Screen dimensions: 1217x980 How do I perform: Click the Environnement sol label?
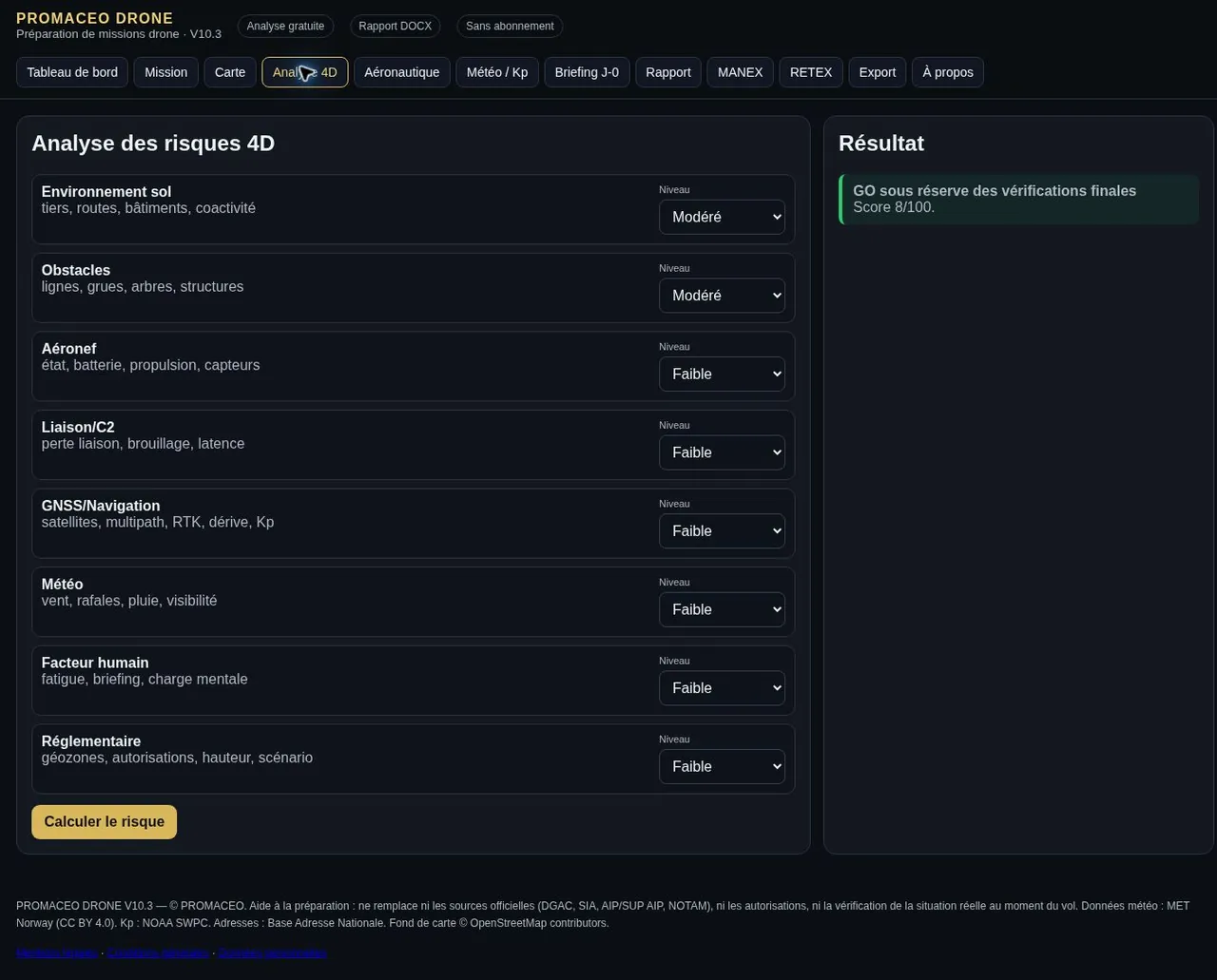coord(106,192)
